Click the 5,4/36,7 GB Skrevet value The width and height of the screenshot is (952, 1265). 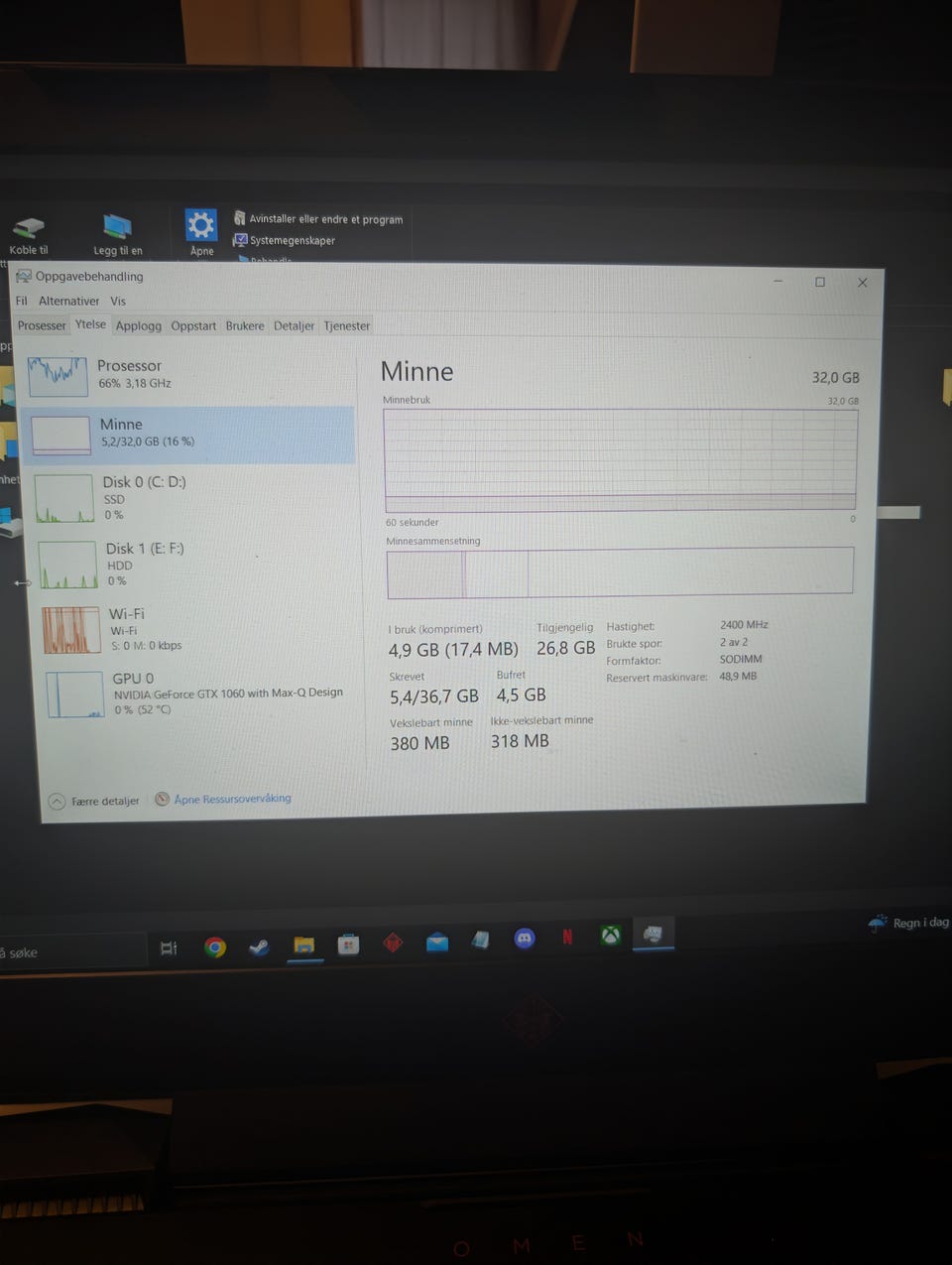click(x=434, y=696)
